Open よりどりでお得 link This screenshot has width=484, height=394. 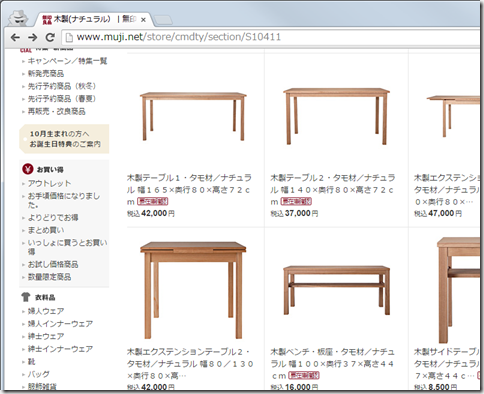(x=53, y=218)
